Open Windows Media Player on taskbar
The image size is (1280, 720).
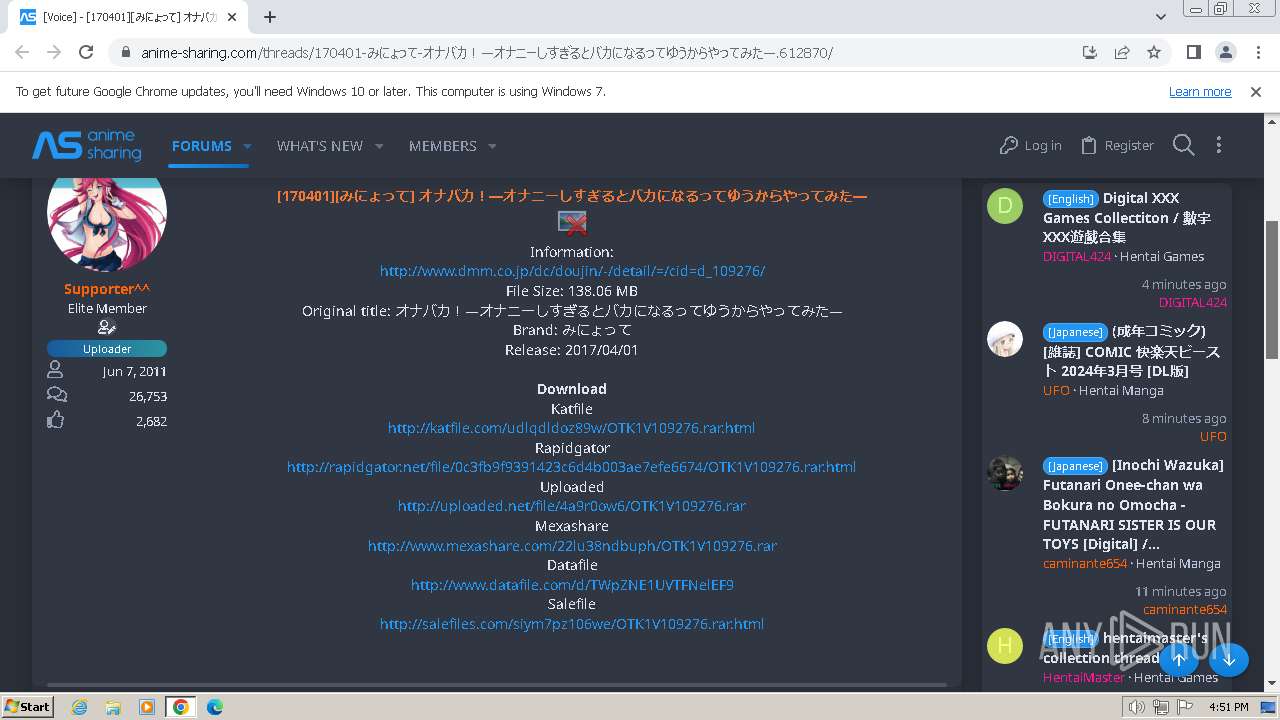point(147,707)
